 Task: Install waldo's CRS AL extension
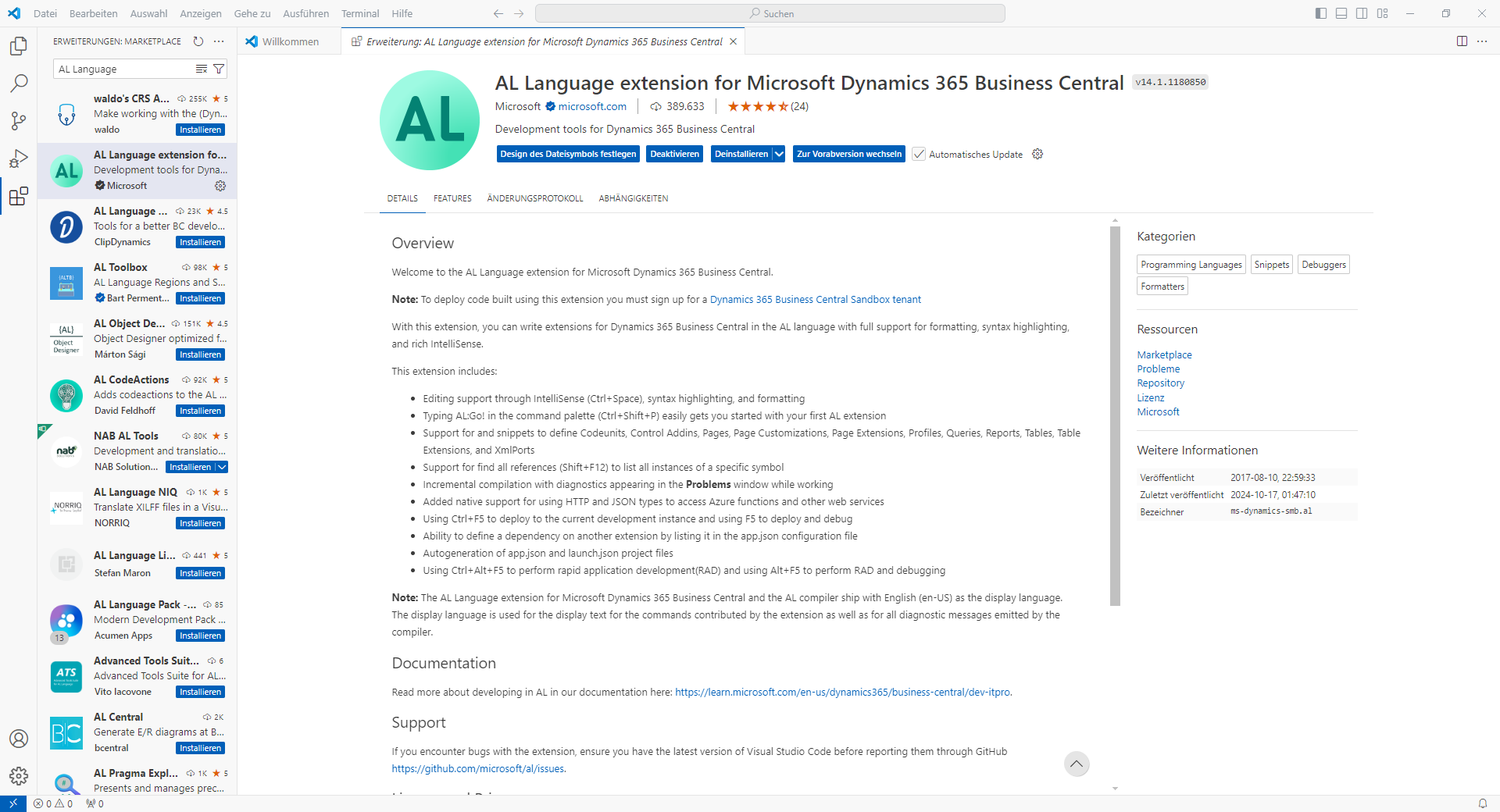(x=201, y=130)
